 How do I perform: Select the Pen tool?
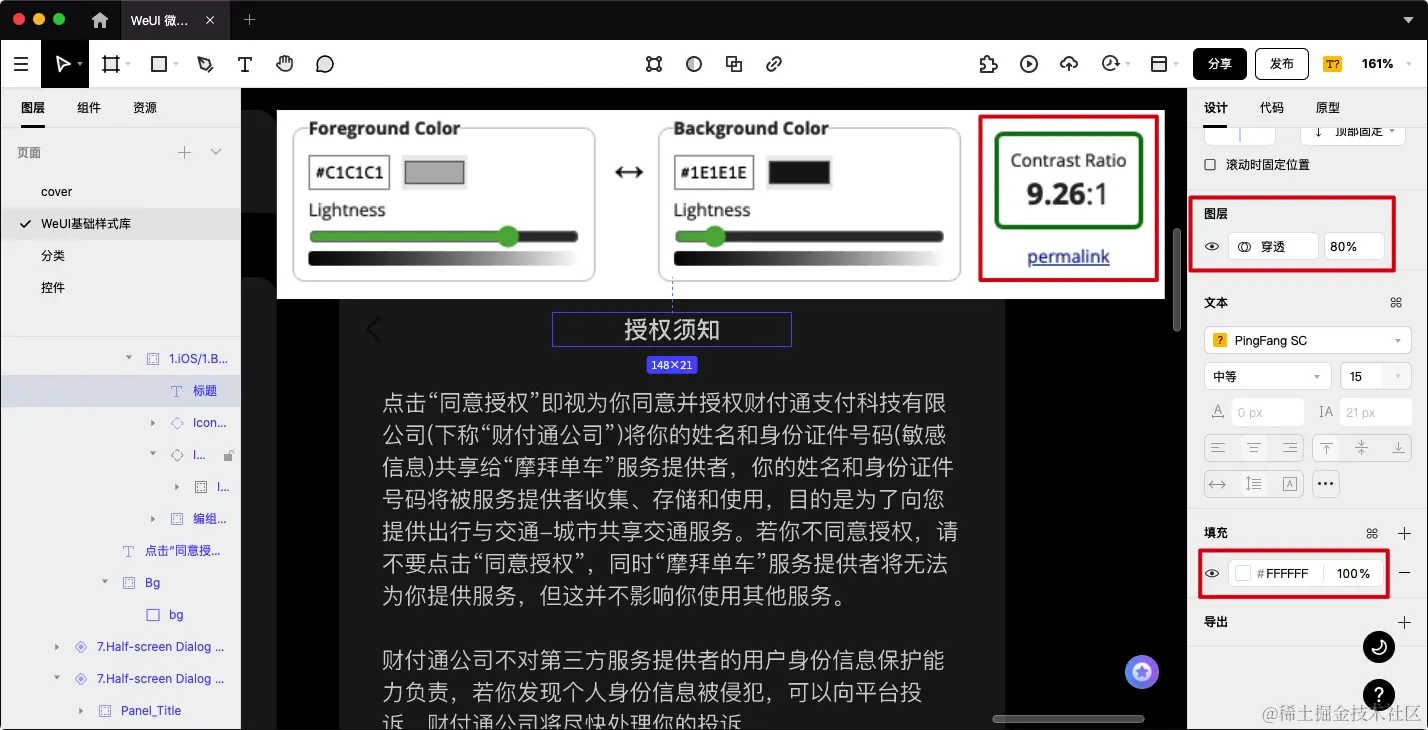click(205, 63)
